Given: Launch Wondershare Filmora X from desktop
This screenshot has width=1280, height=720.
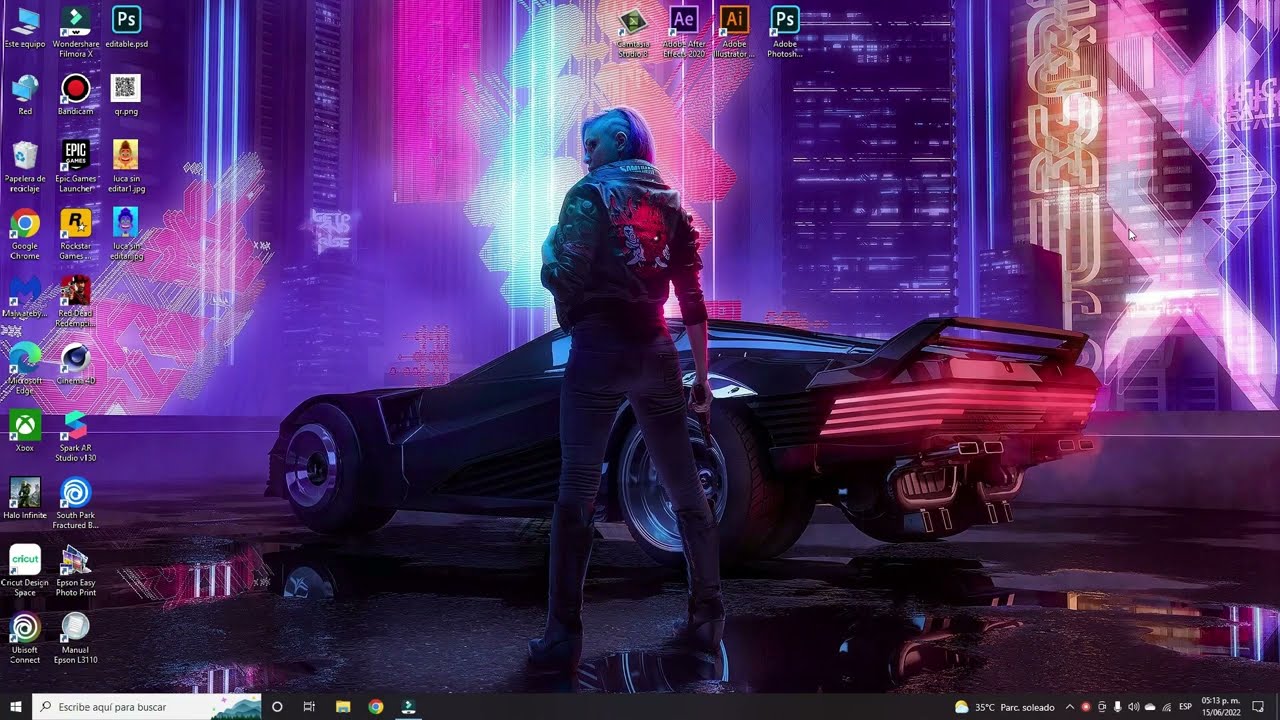Looking at the screenshot, I should point(76,32).
